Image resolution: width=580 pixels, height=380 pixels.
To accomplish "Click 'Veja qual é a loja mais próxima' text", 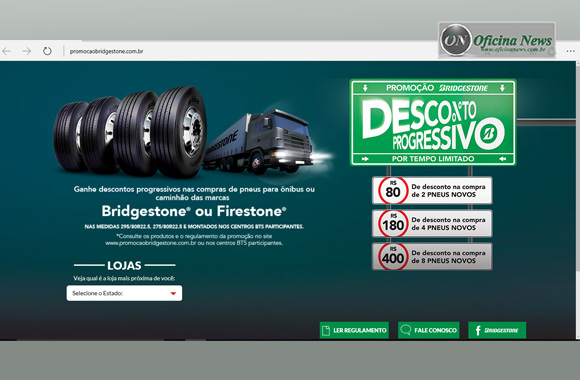I will (124, 278).
